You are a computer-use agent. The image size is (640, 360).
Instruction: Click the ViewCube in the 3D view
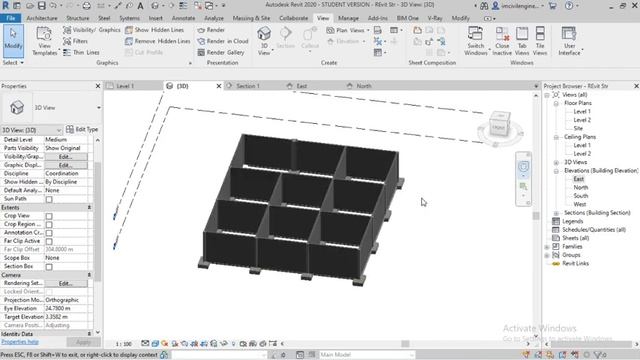[x=500, y=125]
